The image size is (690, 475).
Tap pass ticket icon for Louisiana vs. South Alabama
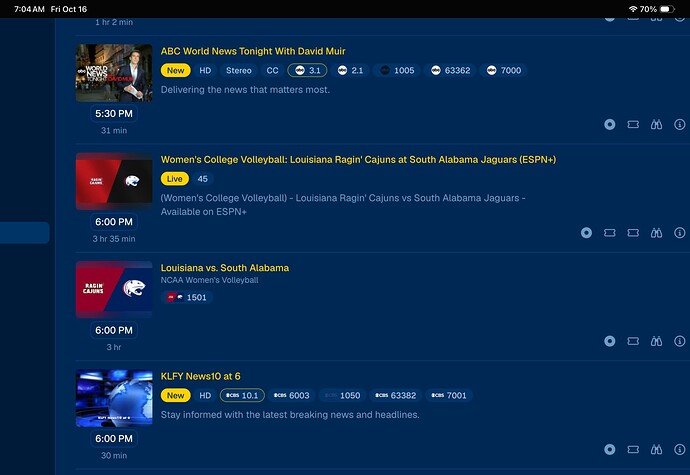click(x=633, y=341)
